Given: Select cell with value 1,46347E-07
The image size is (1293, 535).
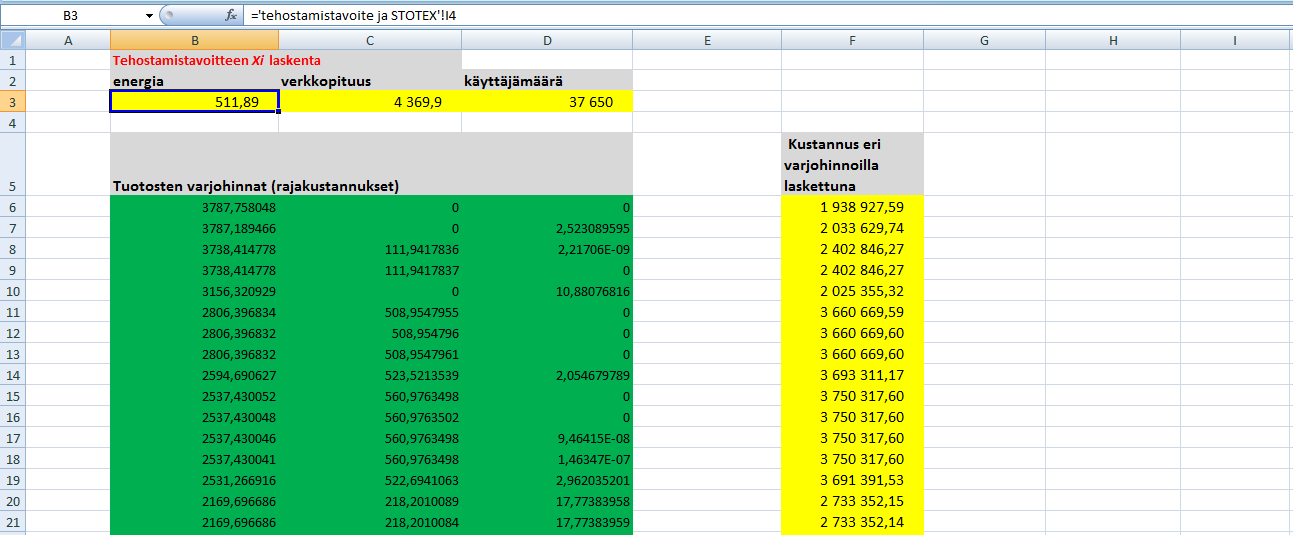Looking at the screenshot, I should pyautogui.click(x=547, y=459).
